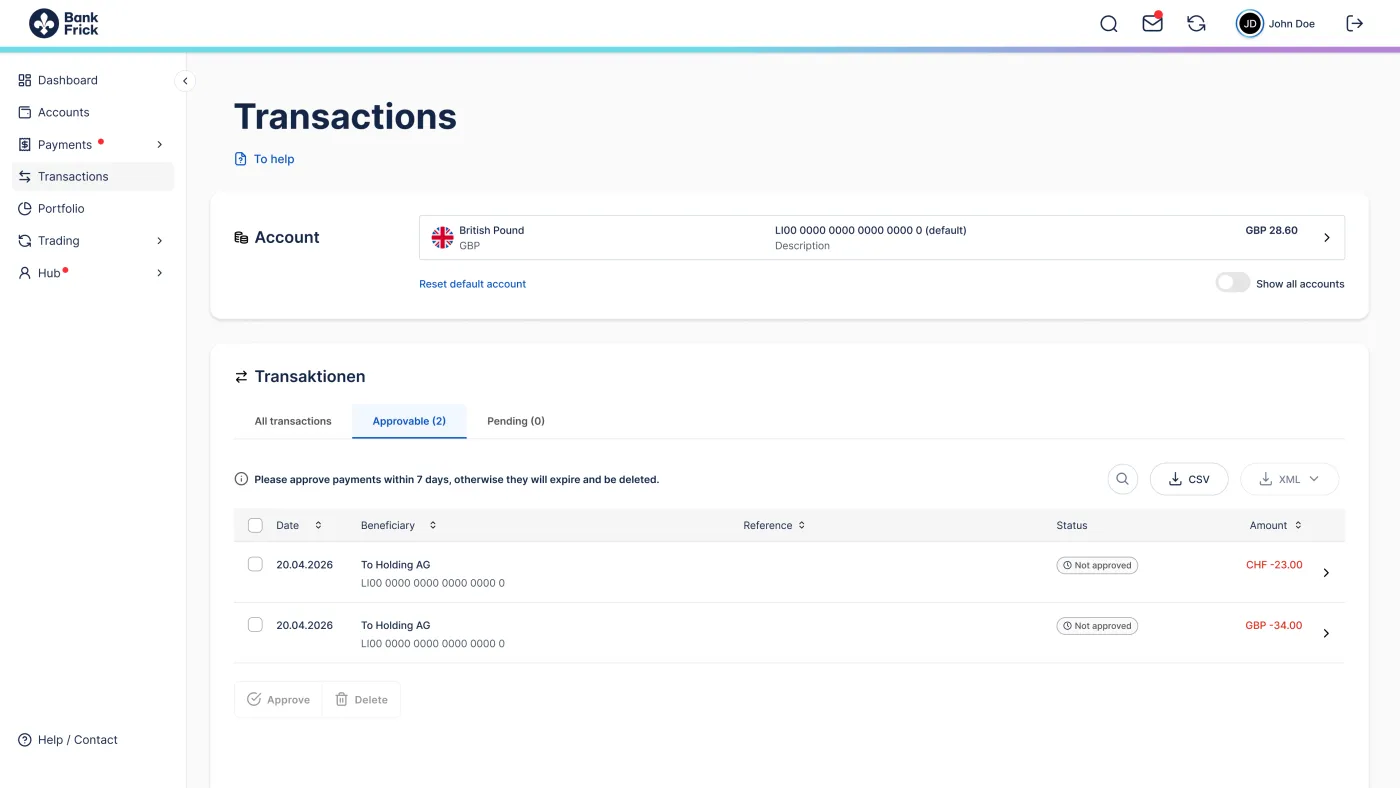Download transactions as CSV

coord(1189,479)
